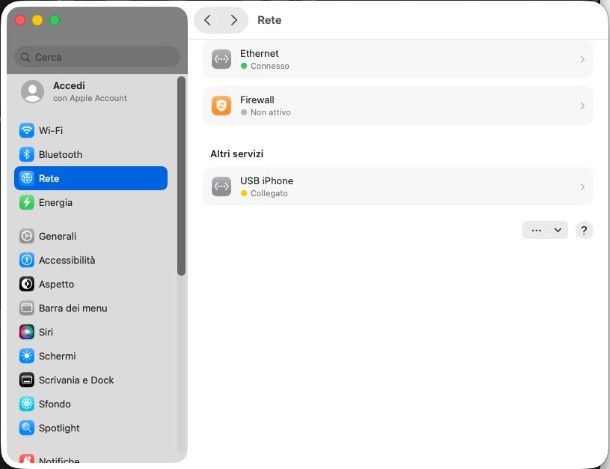Click the Cerca search field
Screen dimensions: 610x469
(x=97, y=57)
